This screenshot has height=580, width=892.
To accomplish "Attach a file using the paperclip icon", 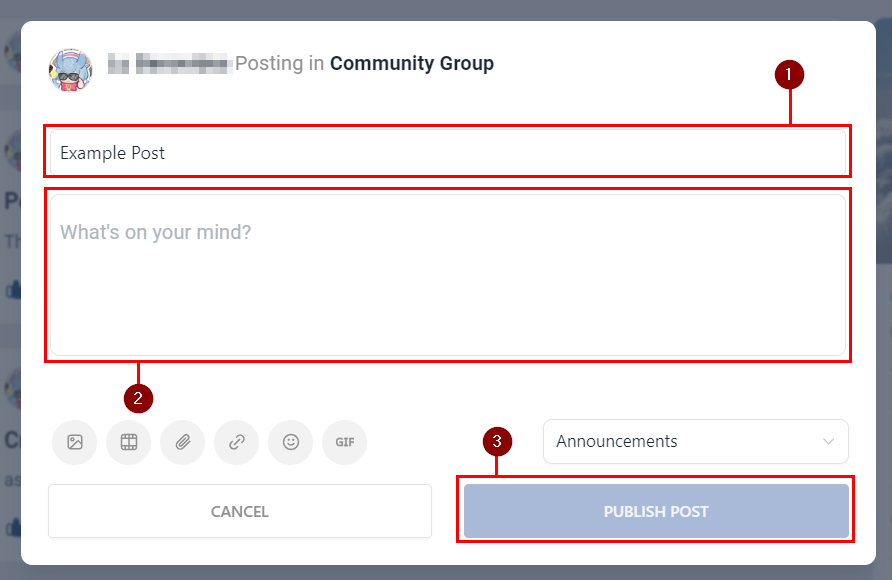I will pos(182,442).
